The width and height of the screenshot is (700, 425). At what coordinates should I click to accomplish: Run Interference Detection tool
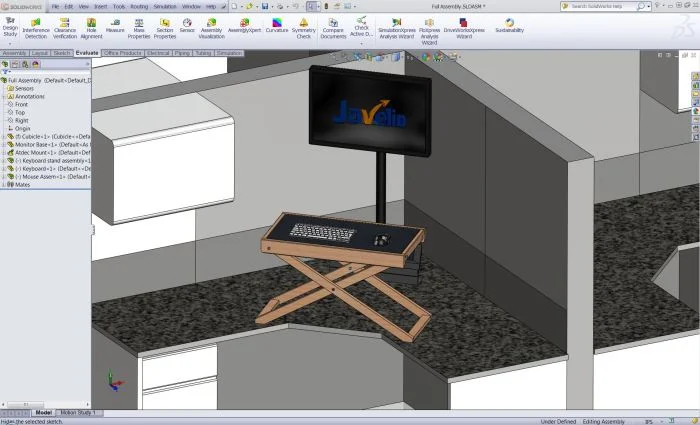35,27
